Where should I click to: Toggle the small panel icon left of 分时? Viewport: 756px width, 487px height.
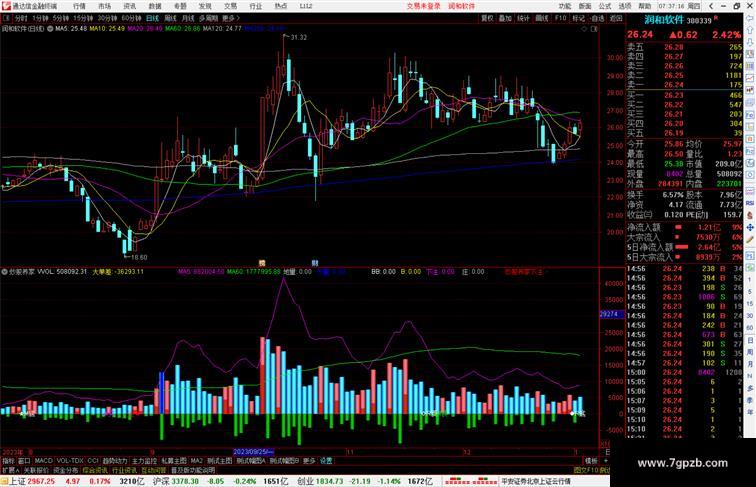[x=6, y=18]
